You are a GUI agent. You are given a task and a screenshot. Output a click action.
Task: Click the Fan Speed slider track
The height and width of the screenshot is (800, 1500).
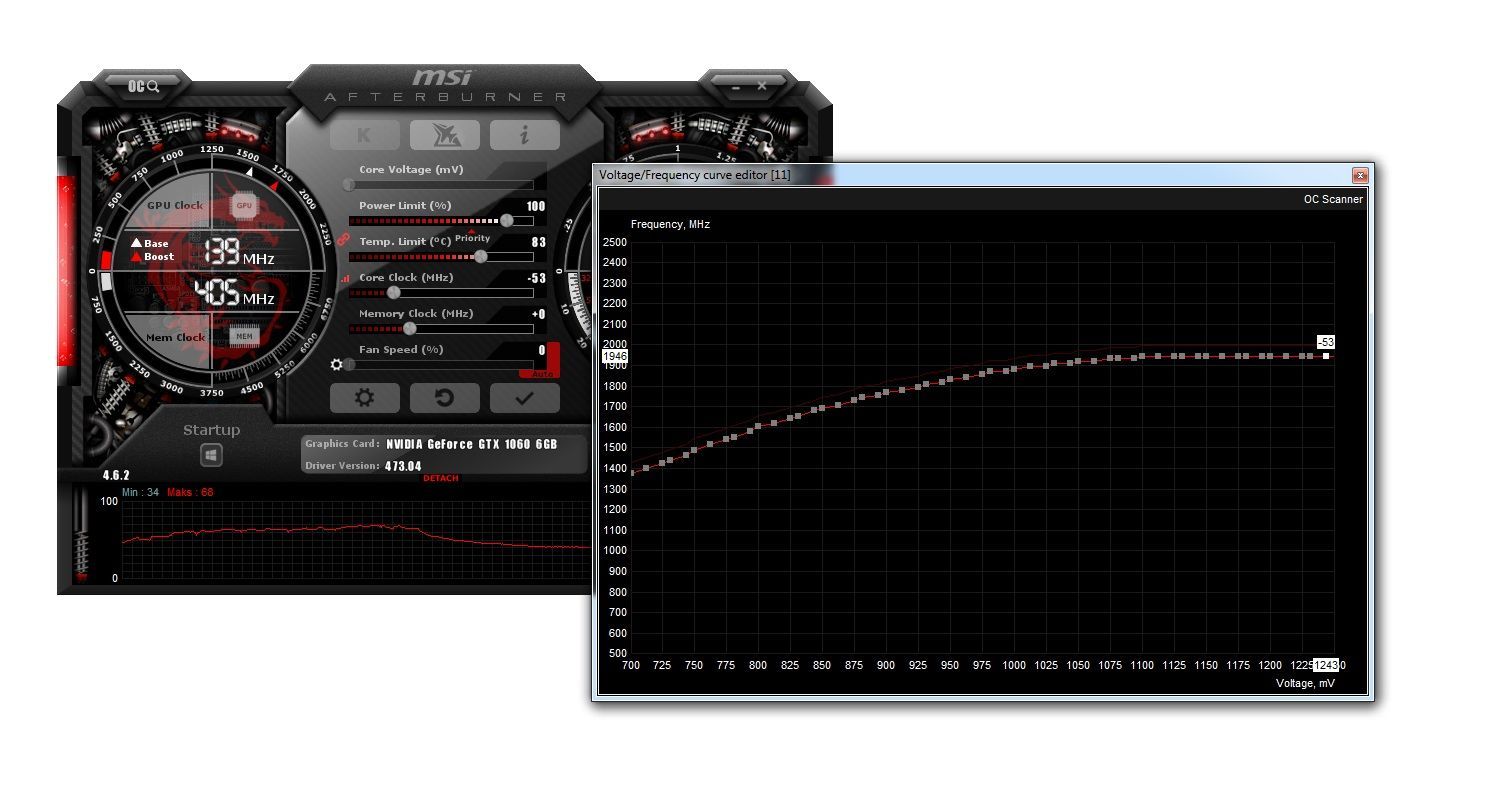(440, 364)
